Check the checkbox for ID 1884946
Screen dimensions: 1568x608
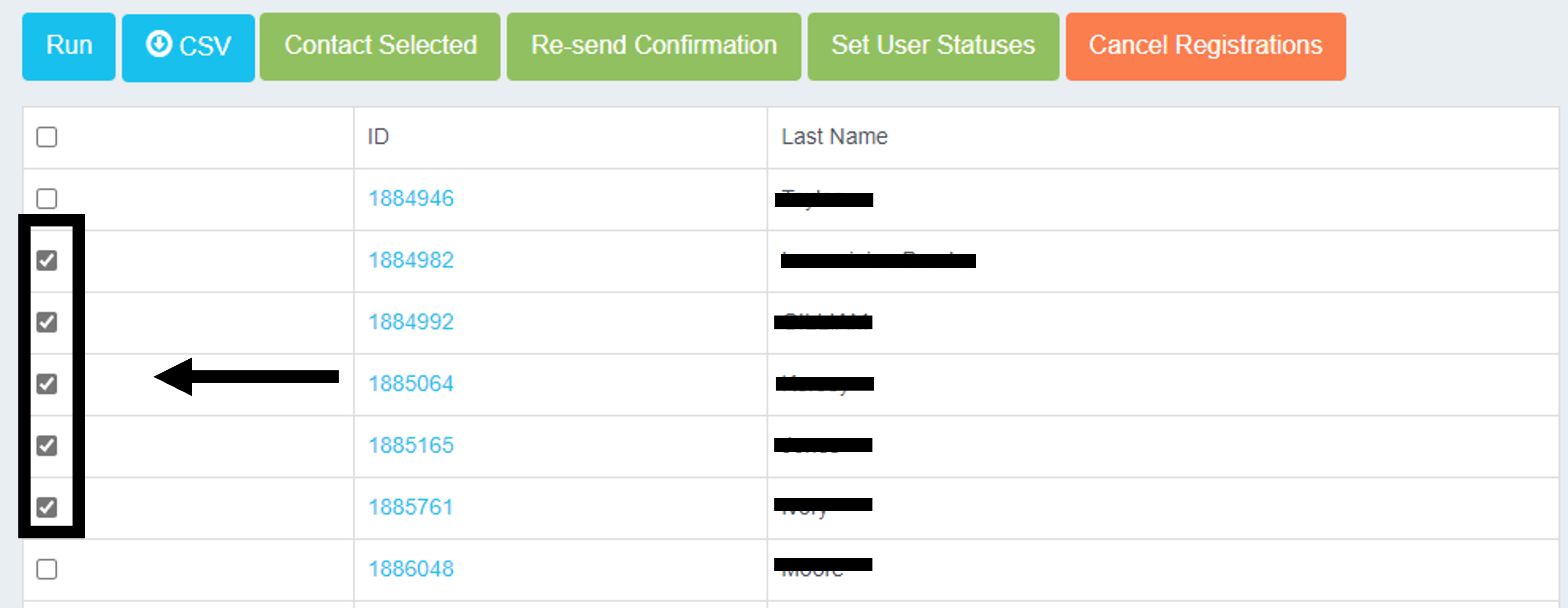click(x=46, y=198)
